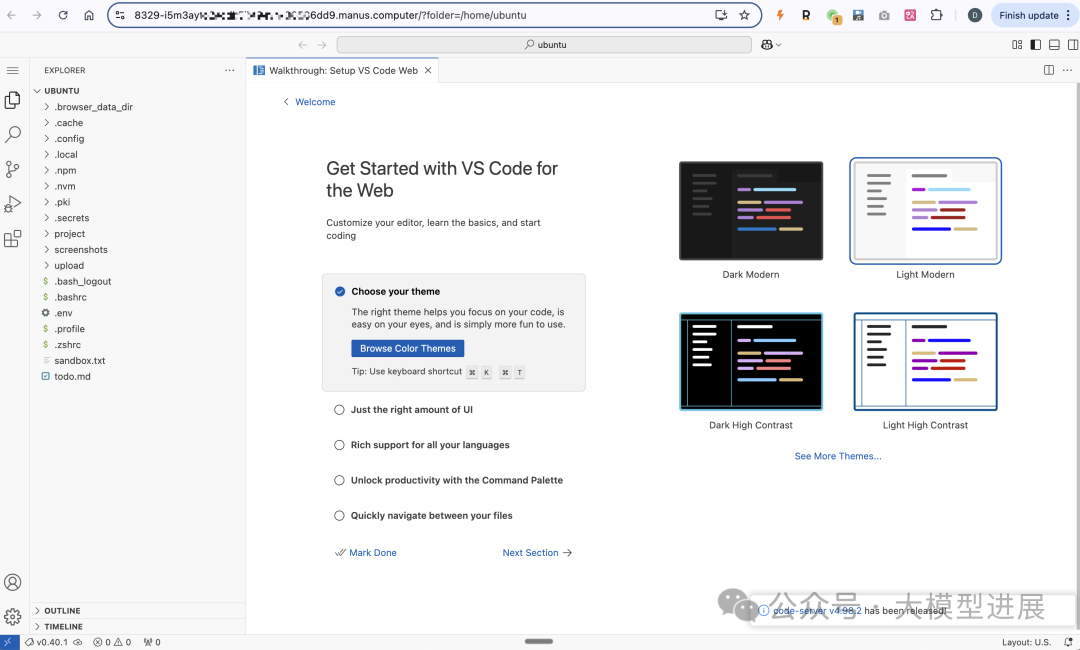Image resolution: width=1080 pixels, height=650 pixels.
Task: Open Explorer more actions ellipsis
Action: [x=229, y=70]
